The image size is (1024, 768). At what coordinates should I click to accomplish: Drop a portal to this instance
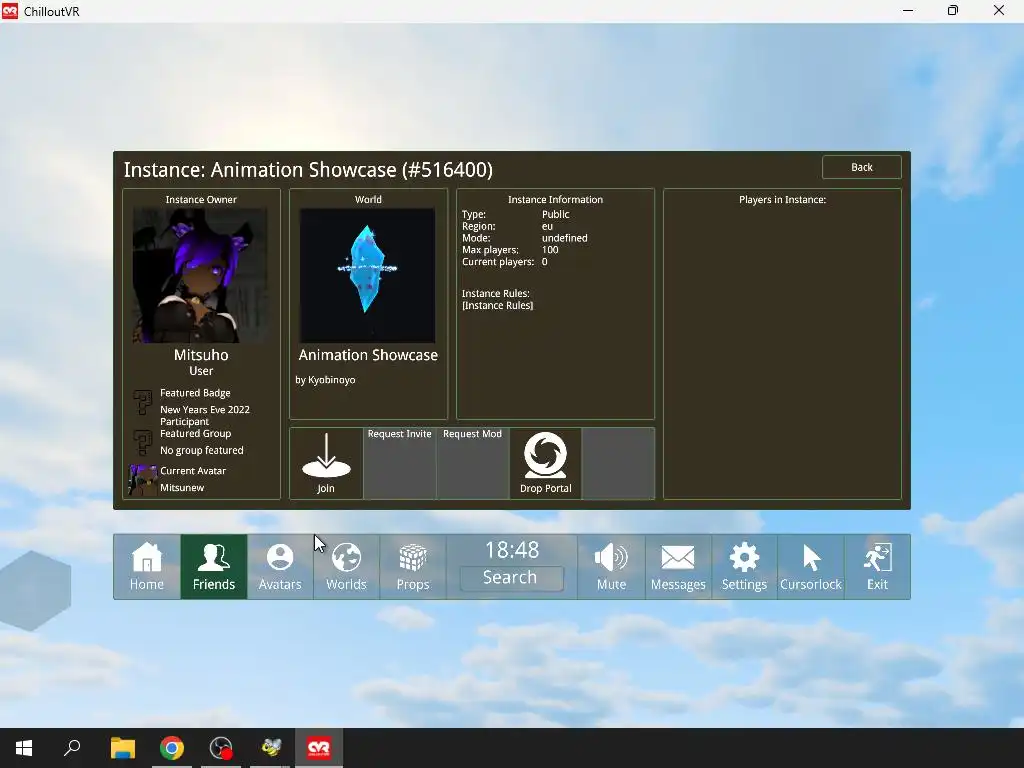point(545,464)
